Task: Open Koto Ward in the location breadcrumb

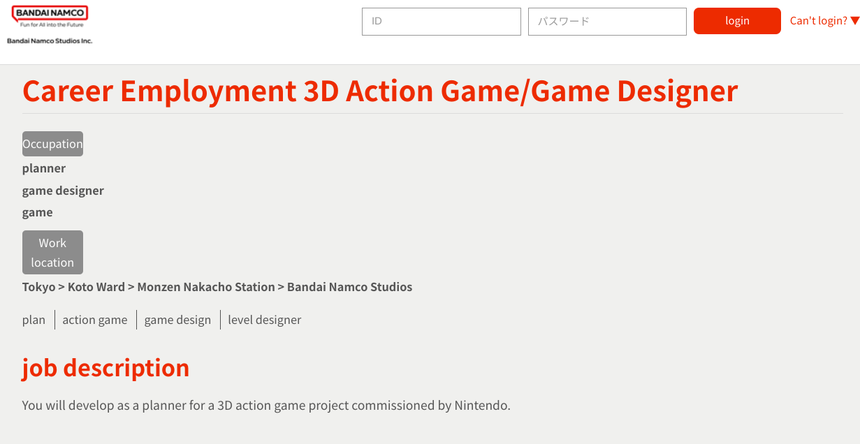Action: point(96,287)
